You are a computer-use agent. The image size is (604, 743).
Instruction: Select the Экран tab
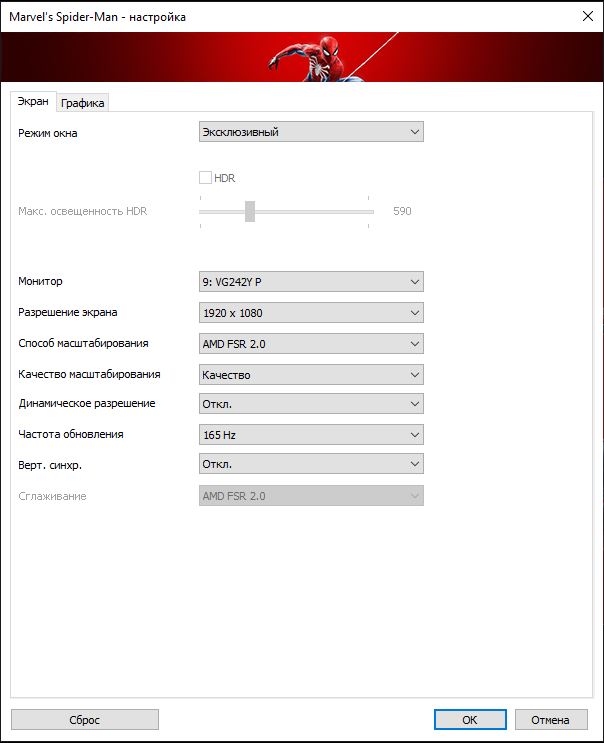coord(33,102)
